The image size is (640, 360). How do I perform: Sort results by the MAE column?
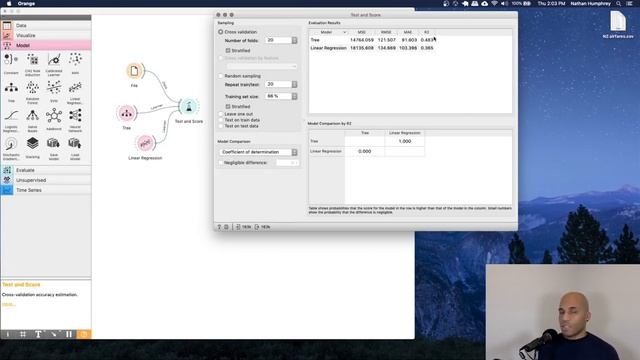tap(407, 32)
